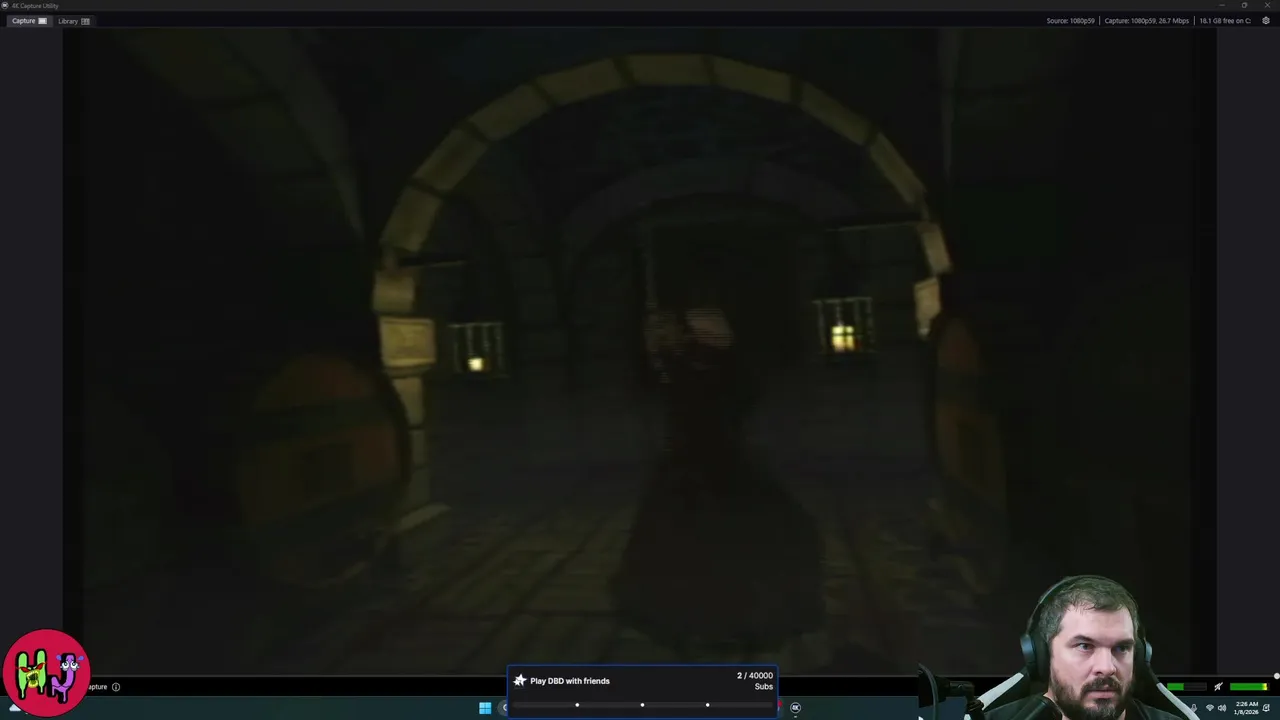Open the Windows Start button

pos(485,708)
